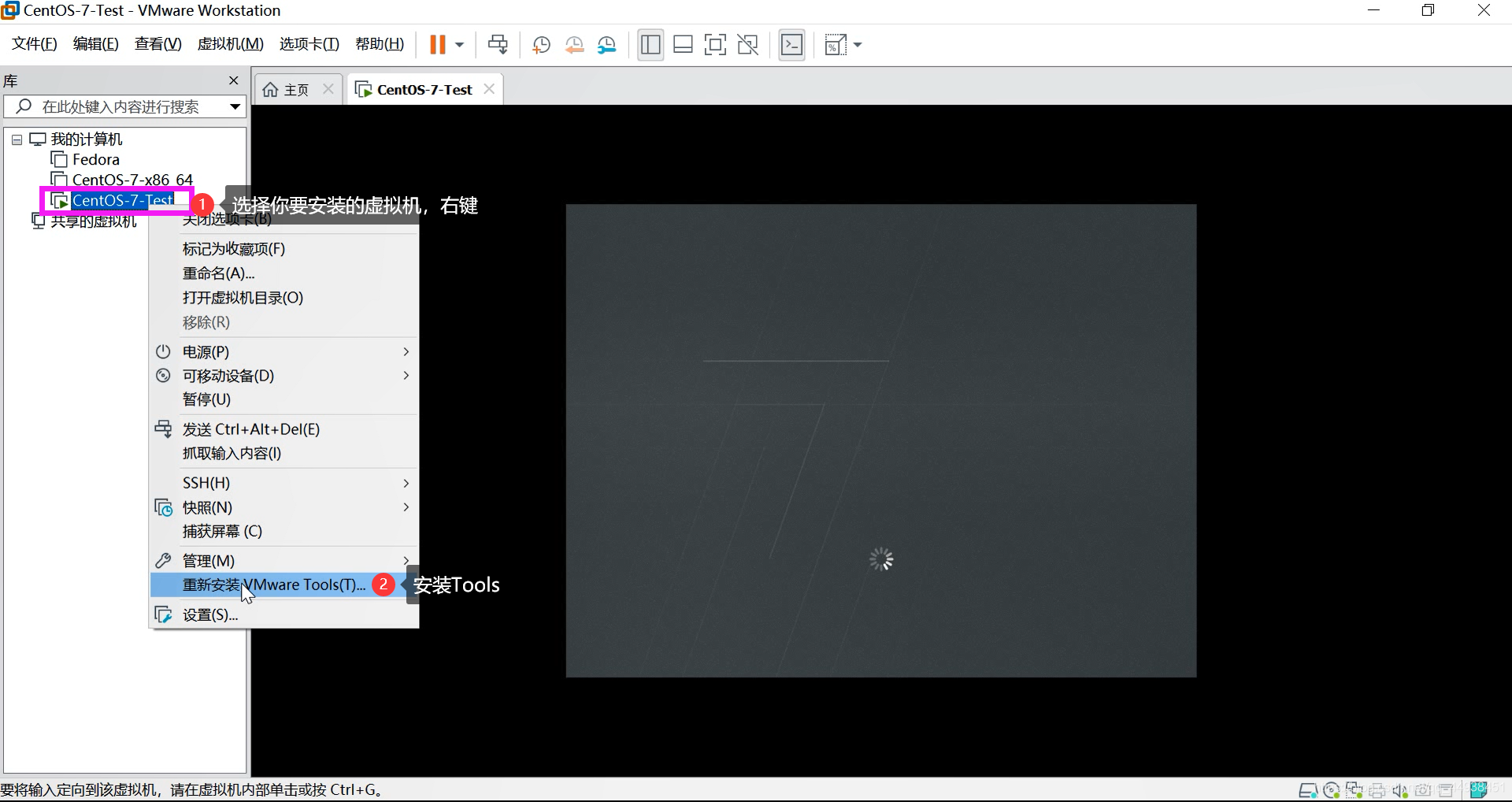The width and height of the screenshot is (1512, 802).
Task: Close the CentOS-7-Test tab
Action: [489, 89]
